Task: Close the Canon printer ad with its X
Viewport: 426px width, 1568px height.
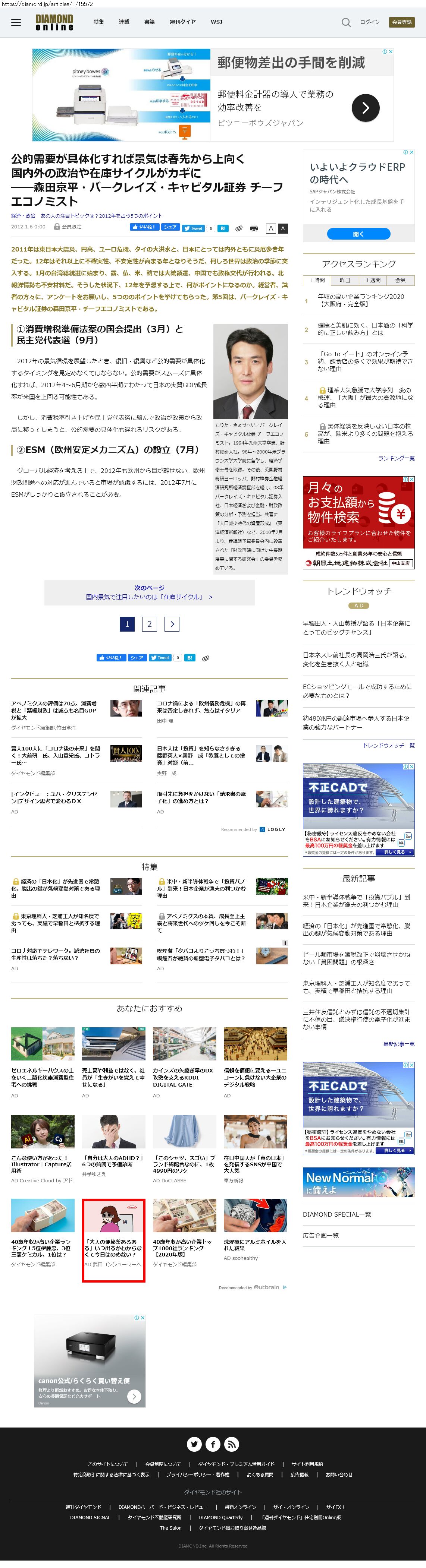Action: coord(142,1318)
